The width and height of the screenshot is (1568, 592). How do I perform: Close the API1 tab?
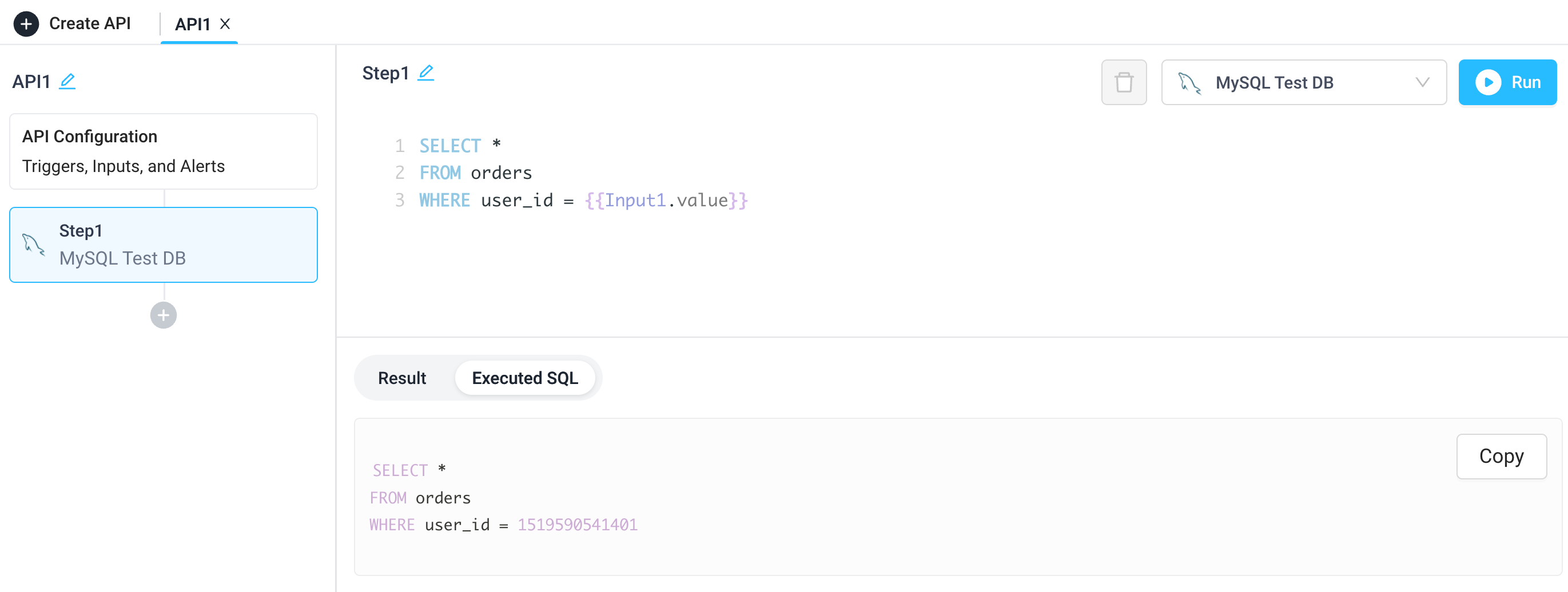(225, 25)
